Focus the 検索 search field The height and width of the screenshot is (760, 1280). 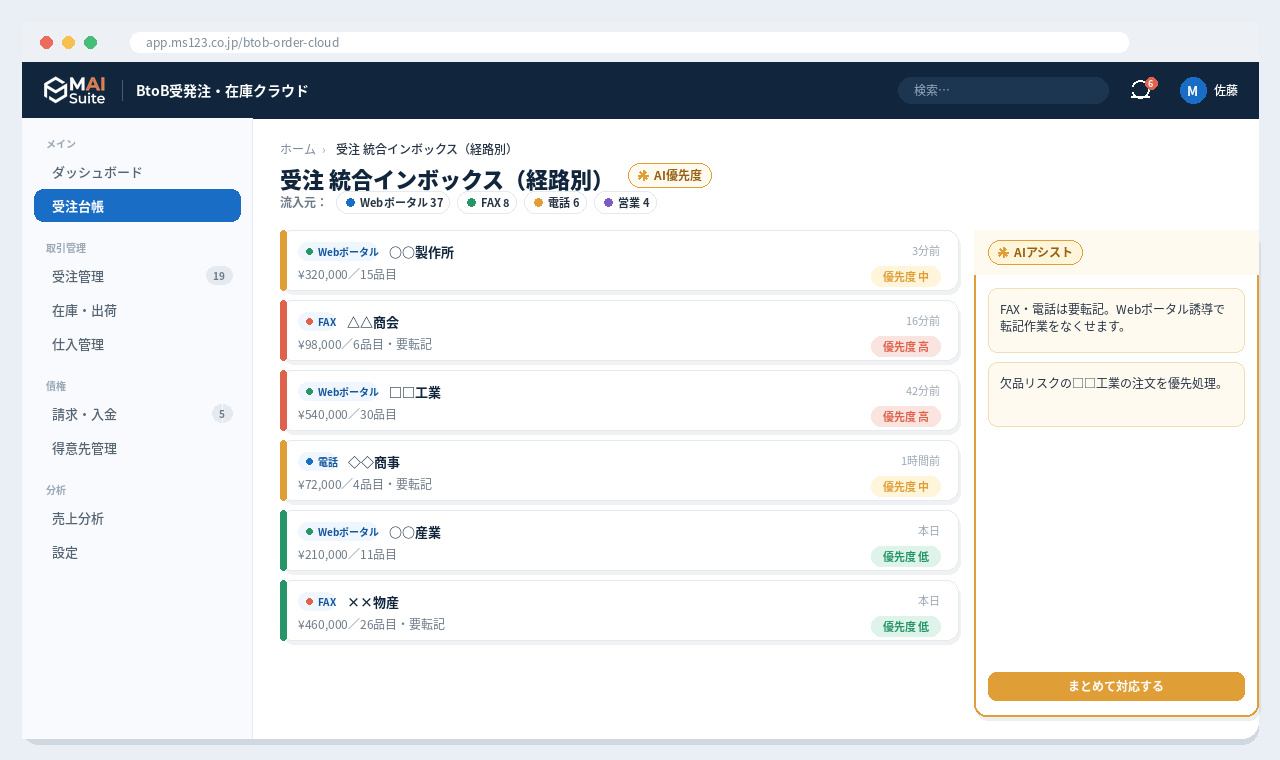(x=1003, y=90)
